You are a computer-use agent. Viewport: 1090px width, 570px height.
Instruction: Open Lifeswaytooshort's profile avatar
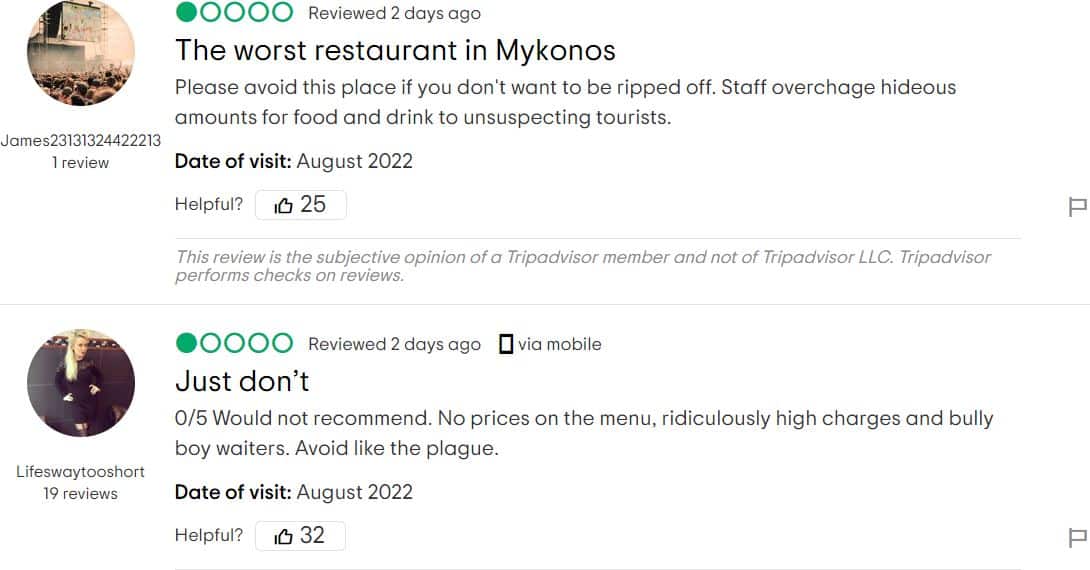(x=81, y=383)
